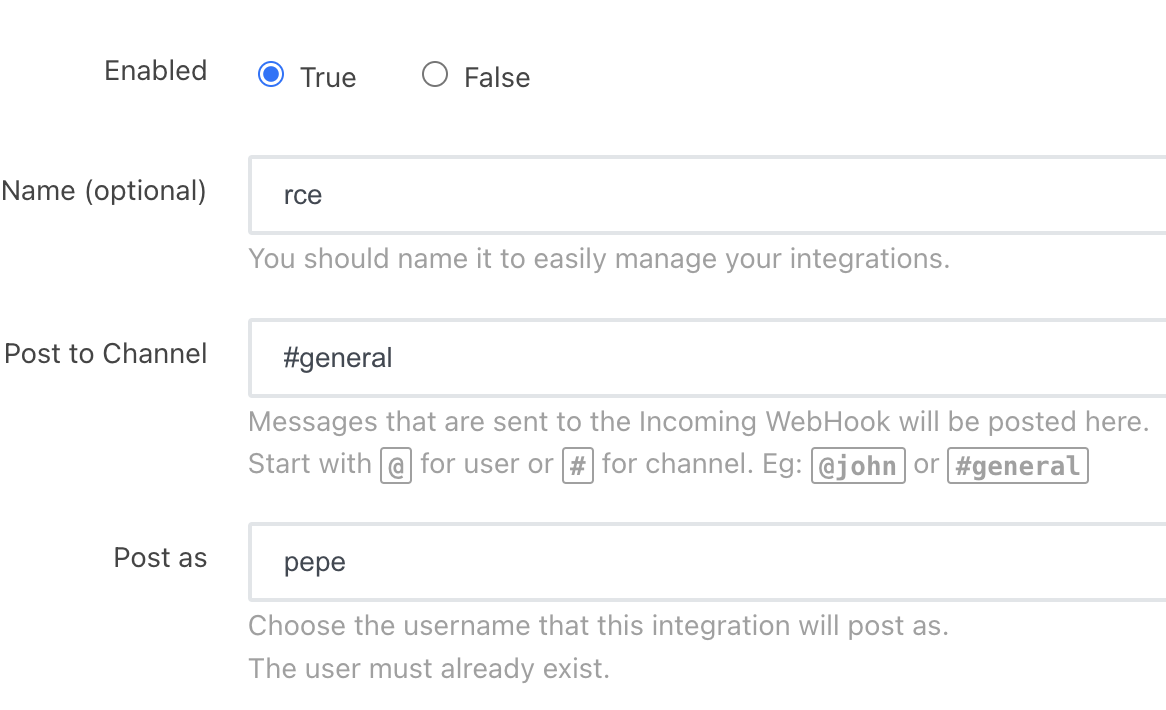
Task: Click the '#general' example code tag in hint
Action: pos(1017,466)
